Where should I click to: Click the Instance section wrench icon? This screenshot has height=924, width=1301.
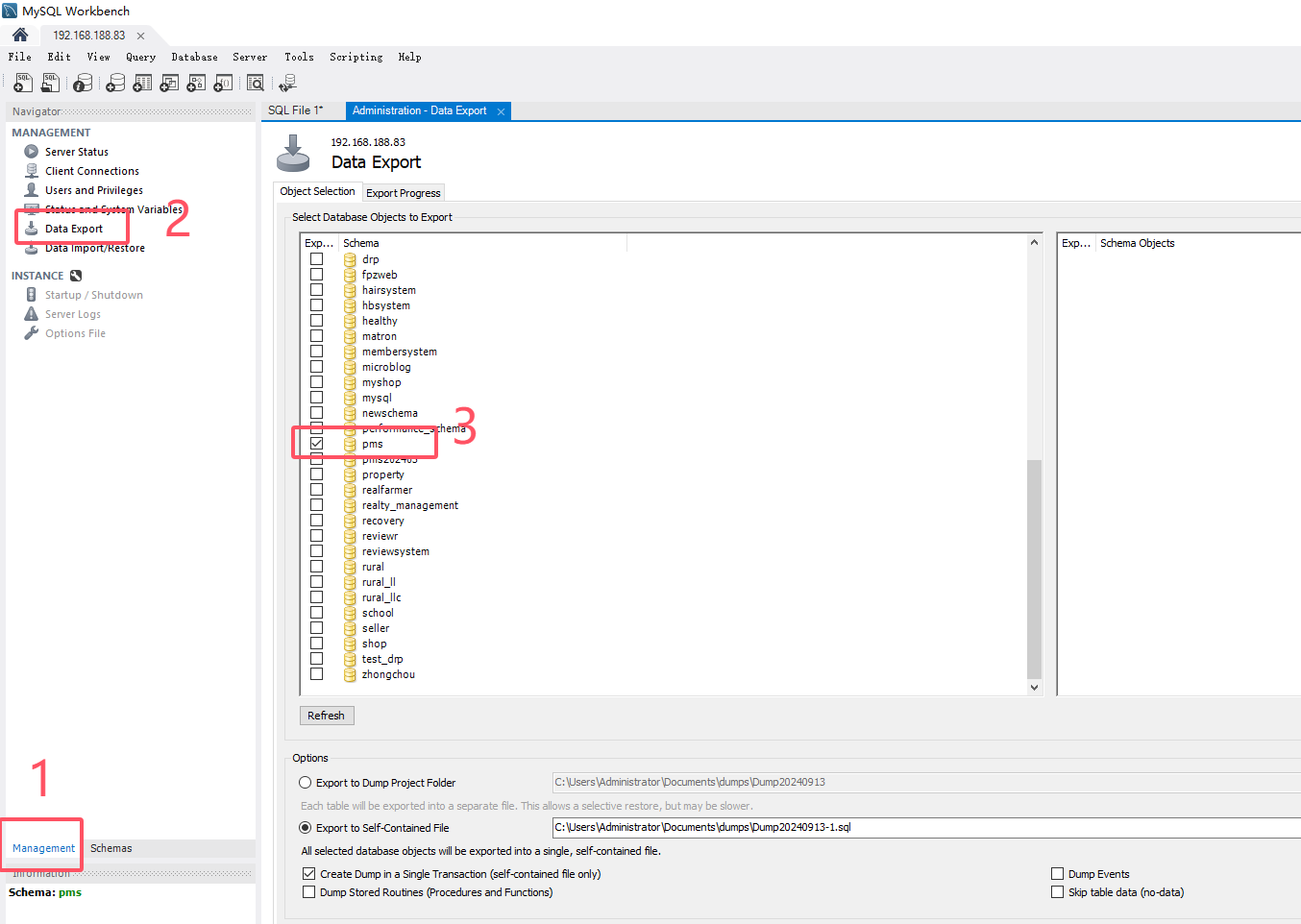(x=76, y=276)
